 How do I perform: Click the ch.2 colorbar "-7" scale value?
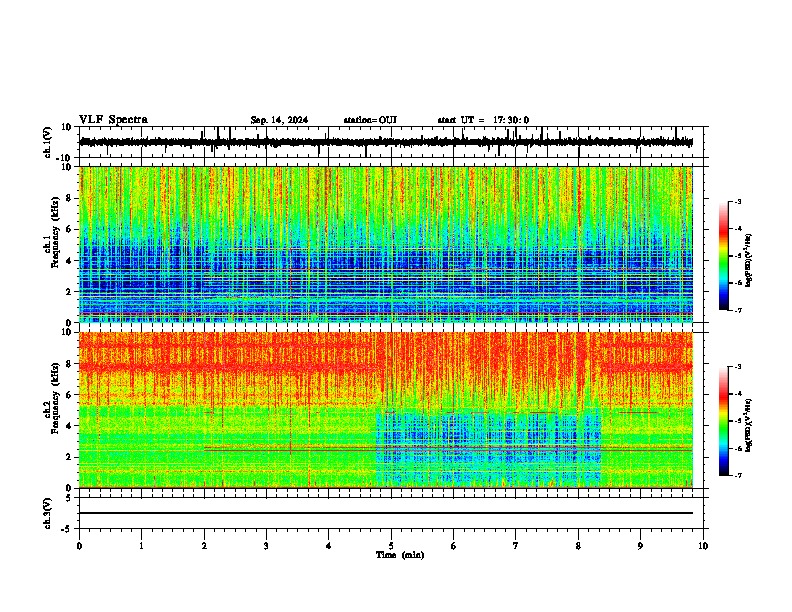tap(737, 475)
